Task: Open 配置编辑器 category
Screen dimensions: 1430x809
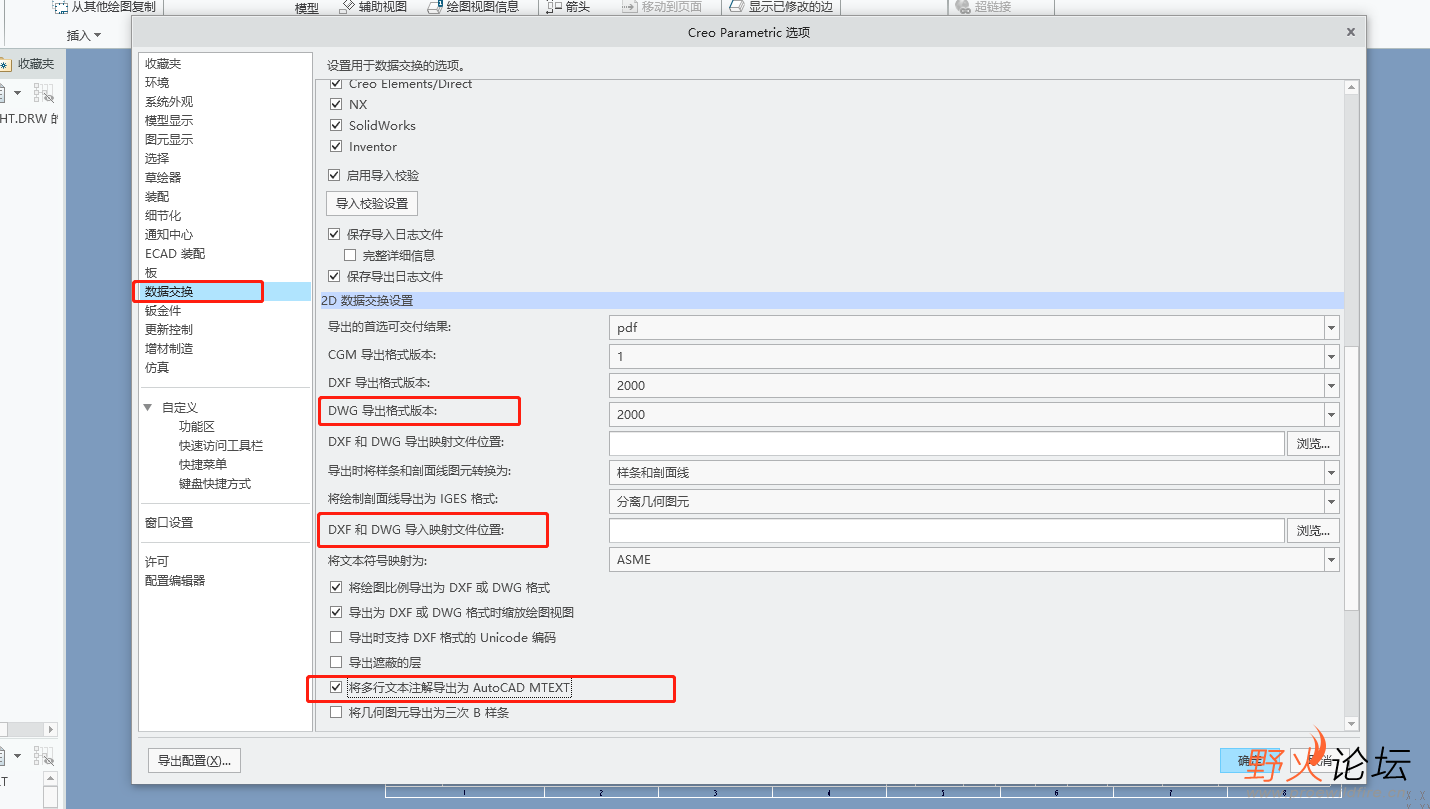Action: tap(175, 580)
